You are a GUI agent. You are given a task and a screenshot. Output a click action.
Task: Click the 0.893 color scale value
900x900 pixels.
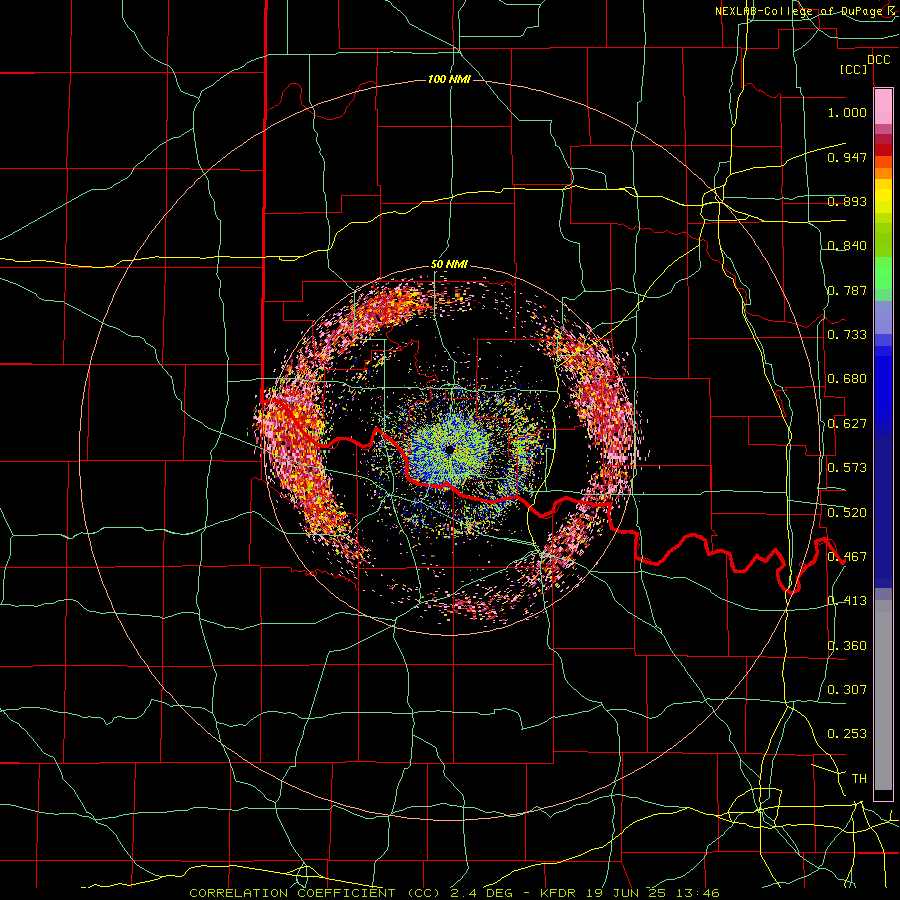click(847, 201)
